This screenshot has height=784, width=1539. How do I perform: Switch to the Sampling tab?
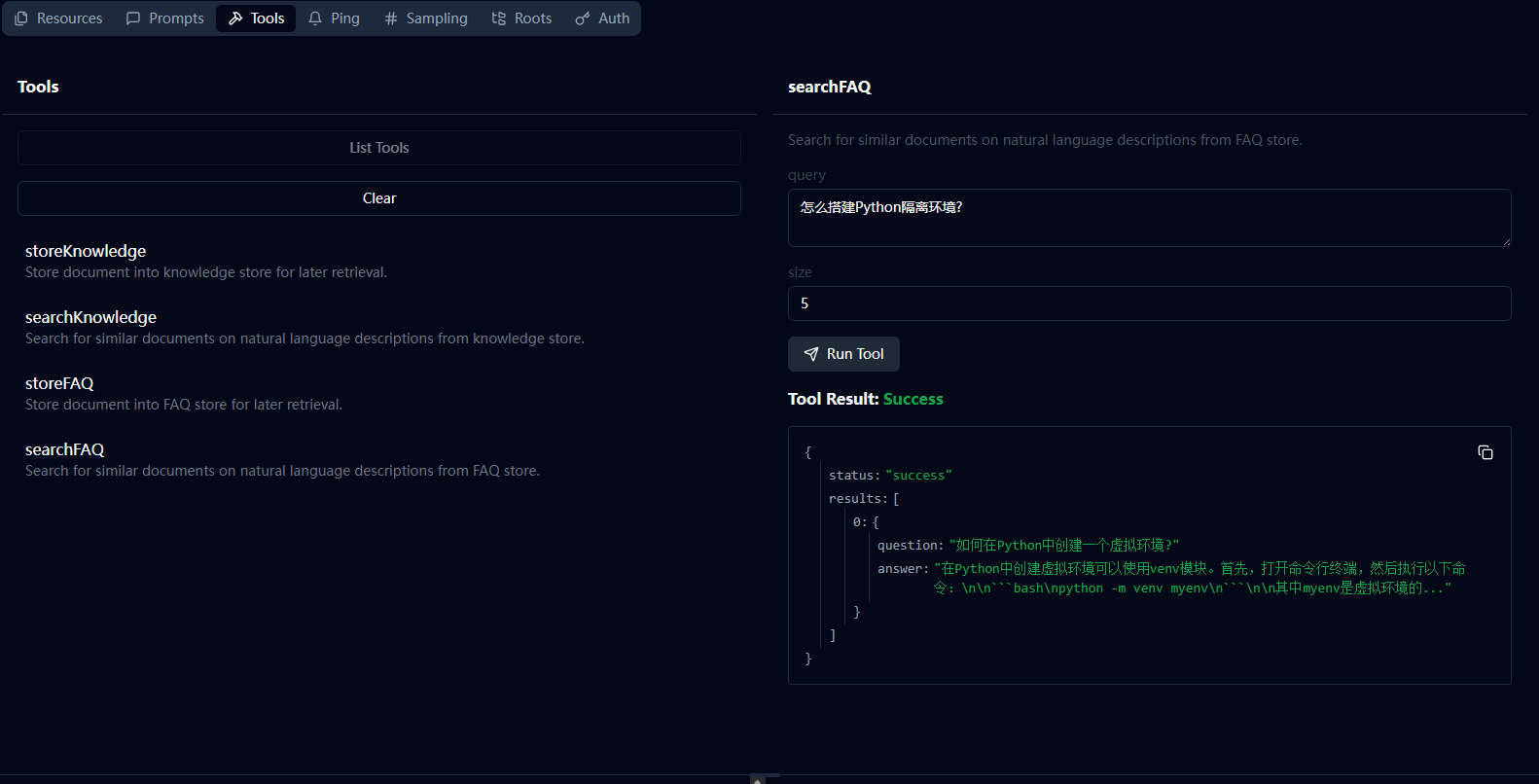point(425,18)
